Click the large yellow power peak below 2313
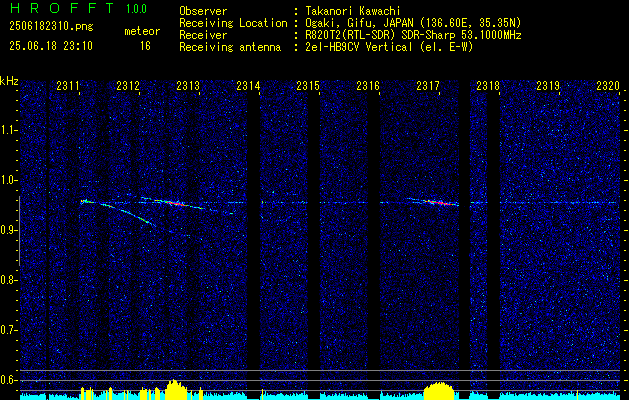This screenshot has height=400, width=629. tap(174, 389)
